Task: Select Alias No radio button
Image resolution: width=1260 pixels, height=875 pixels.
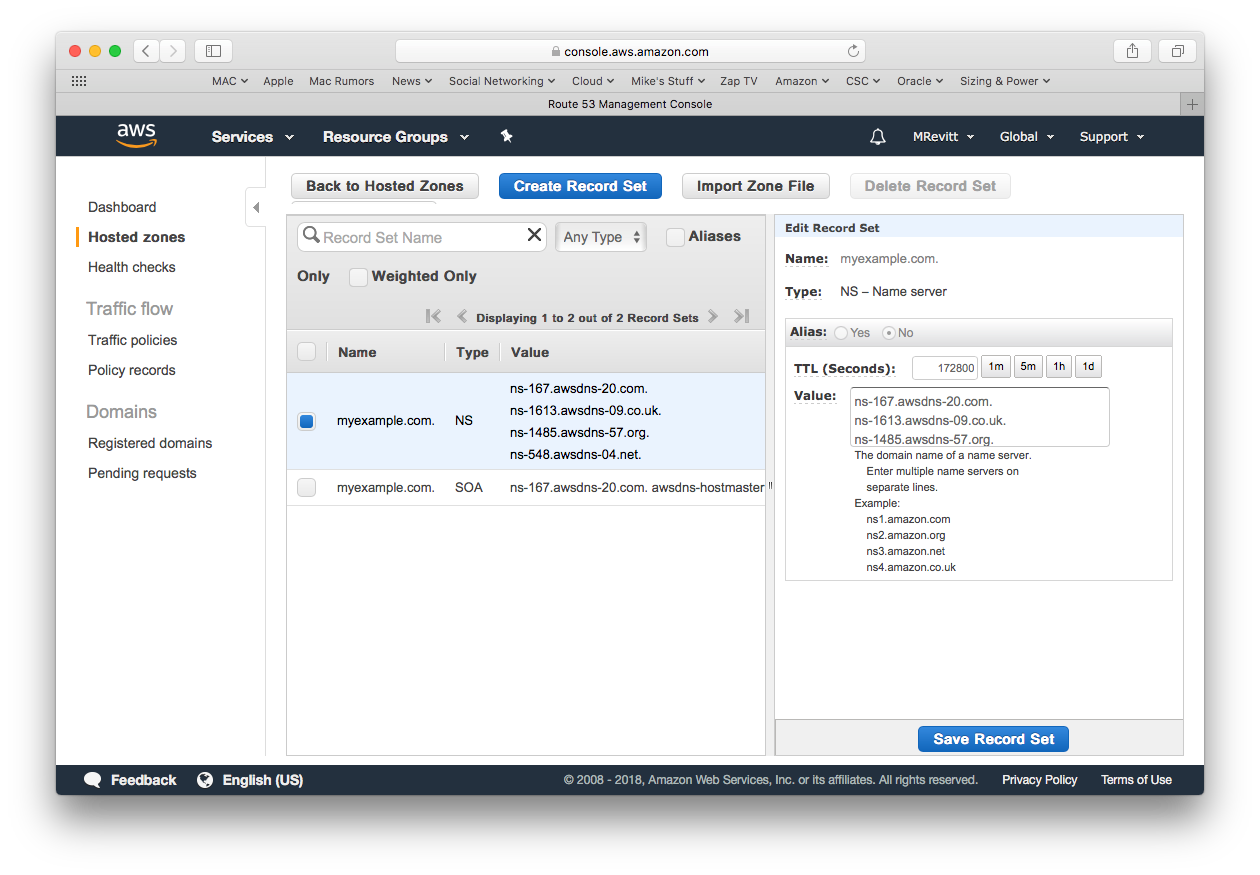Action: click(x=889, y=333)
